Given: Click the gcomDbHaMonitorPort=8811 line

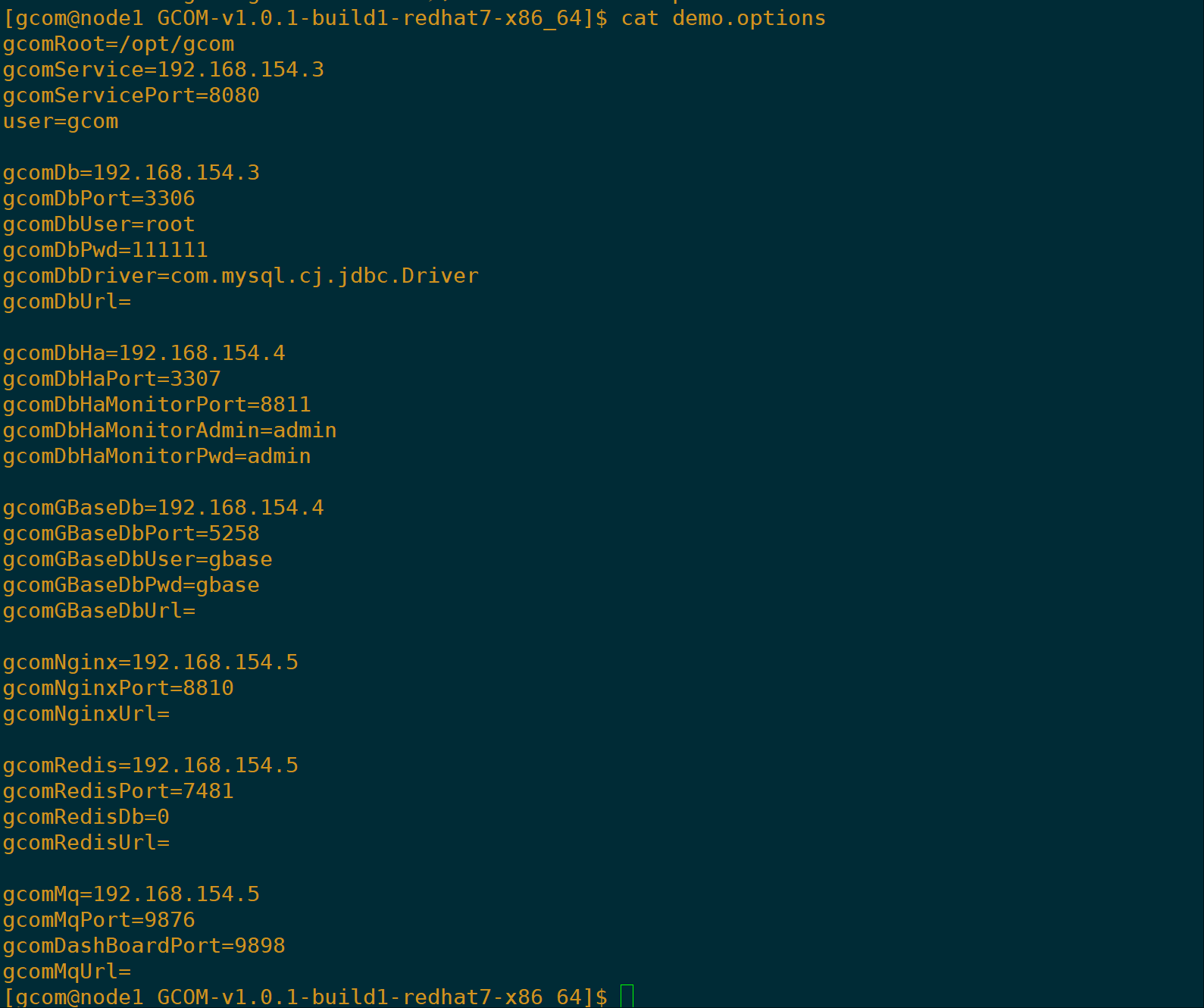Looking at the screenshot, I should click(157, 405).
